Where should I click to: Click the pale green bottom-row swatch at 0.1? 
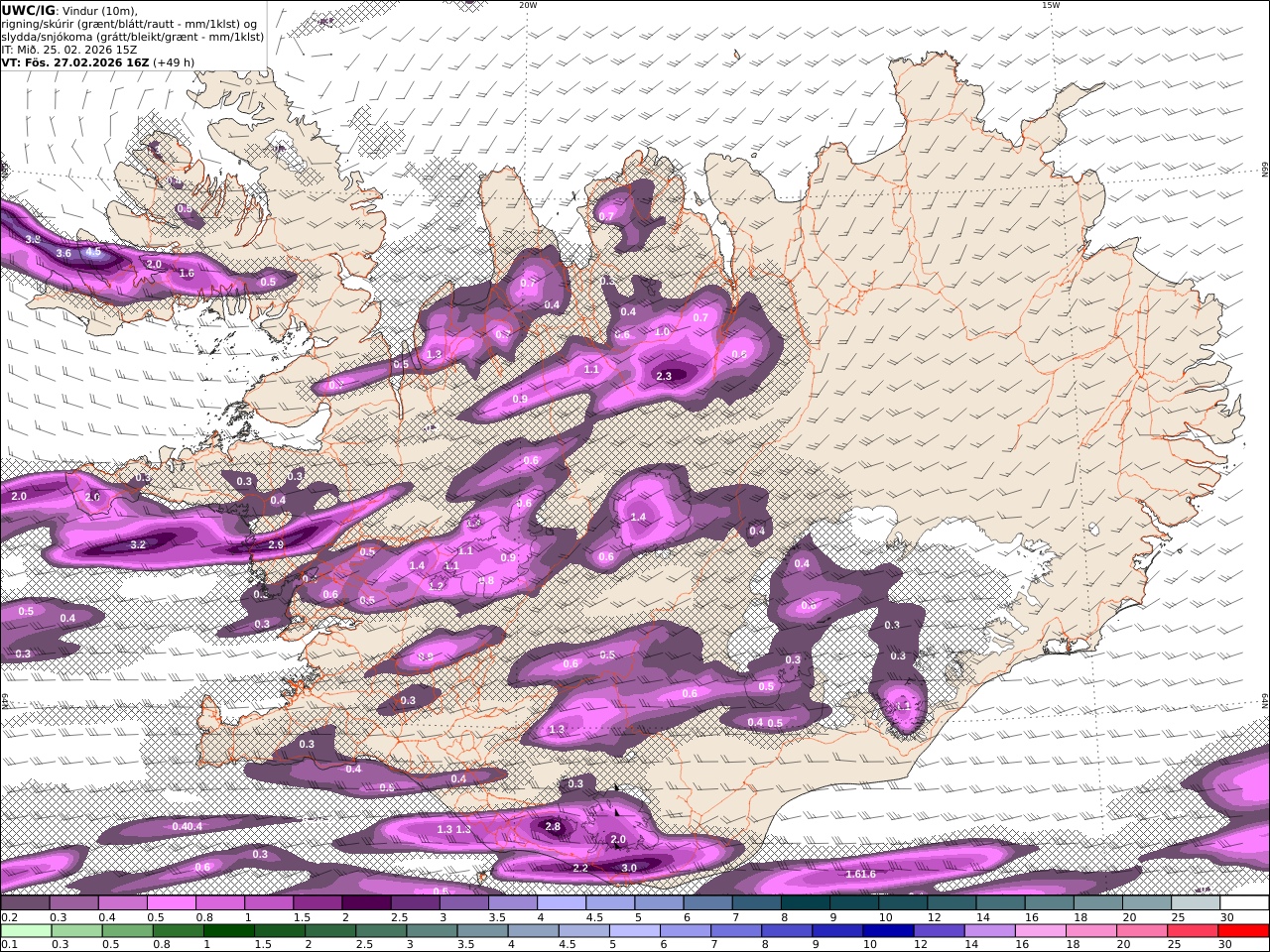pos(27,931)
